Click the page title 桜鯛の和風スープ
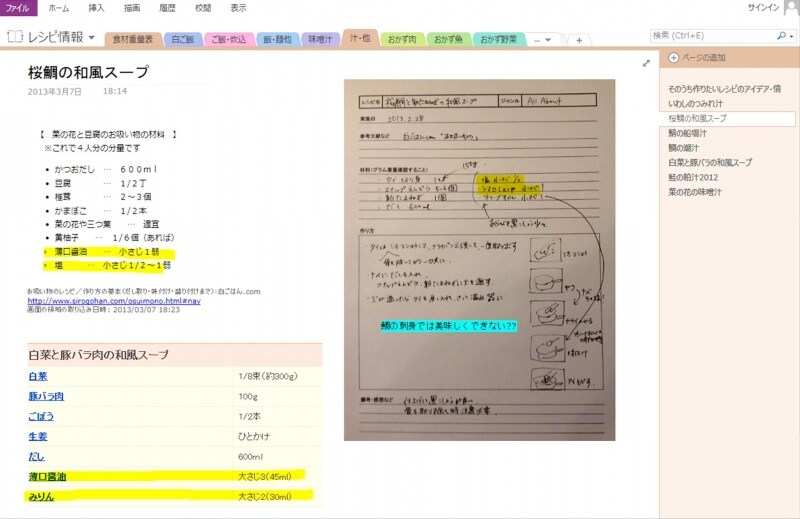This screenshot has width=800, height=519. 88,72
